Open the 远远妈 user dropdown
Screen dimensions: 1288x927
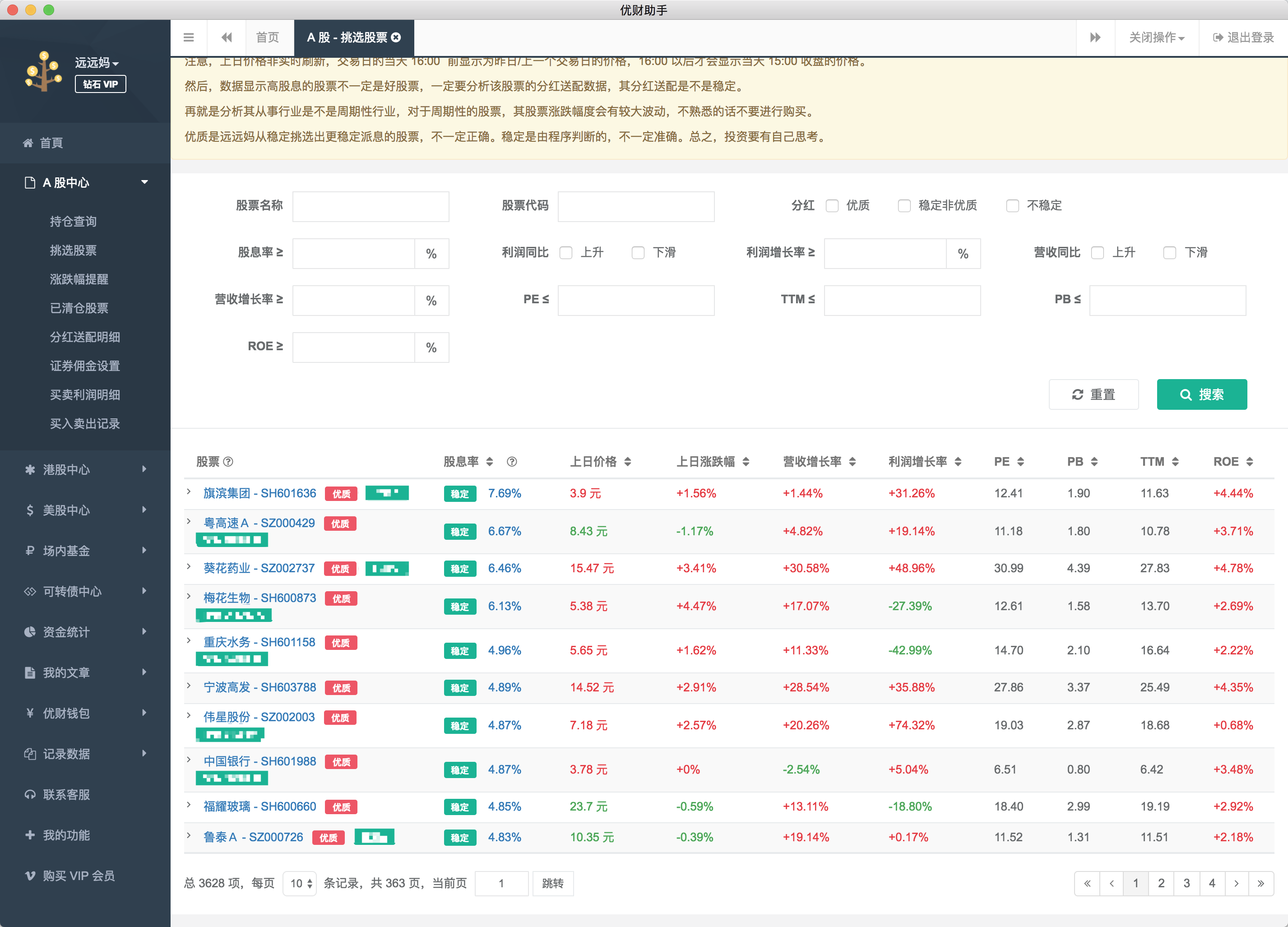[97, 62]
